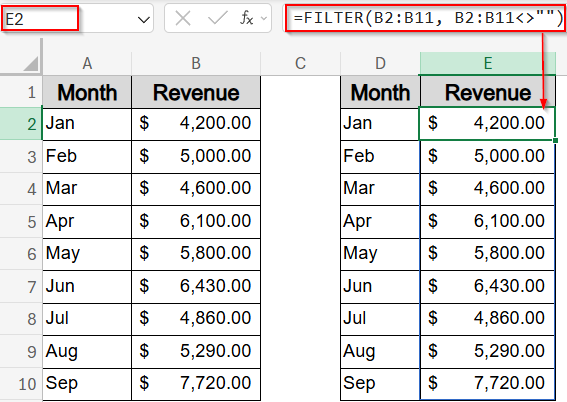Click the Month header cell in column A
The width and height of the screenshot is (567, 402).
(x=87, y=92)
